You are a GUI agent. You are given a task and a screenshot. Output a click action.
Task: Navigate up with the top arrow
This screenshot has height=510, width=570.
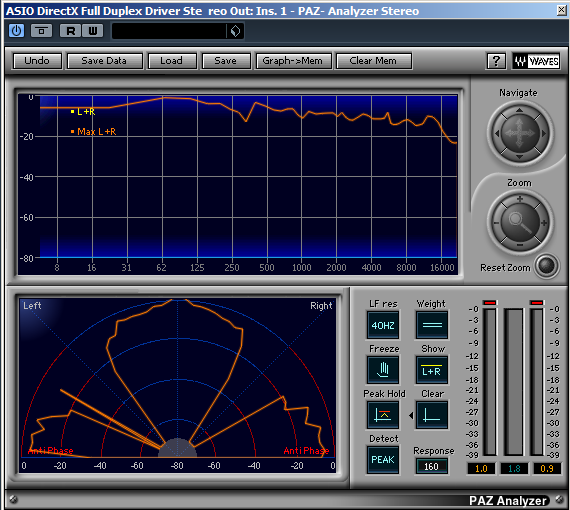(x=519, y=109)
